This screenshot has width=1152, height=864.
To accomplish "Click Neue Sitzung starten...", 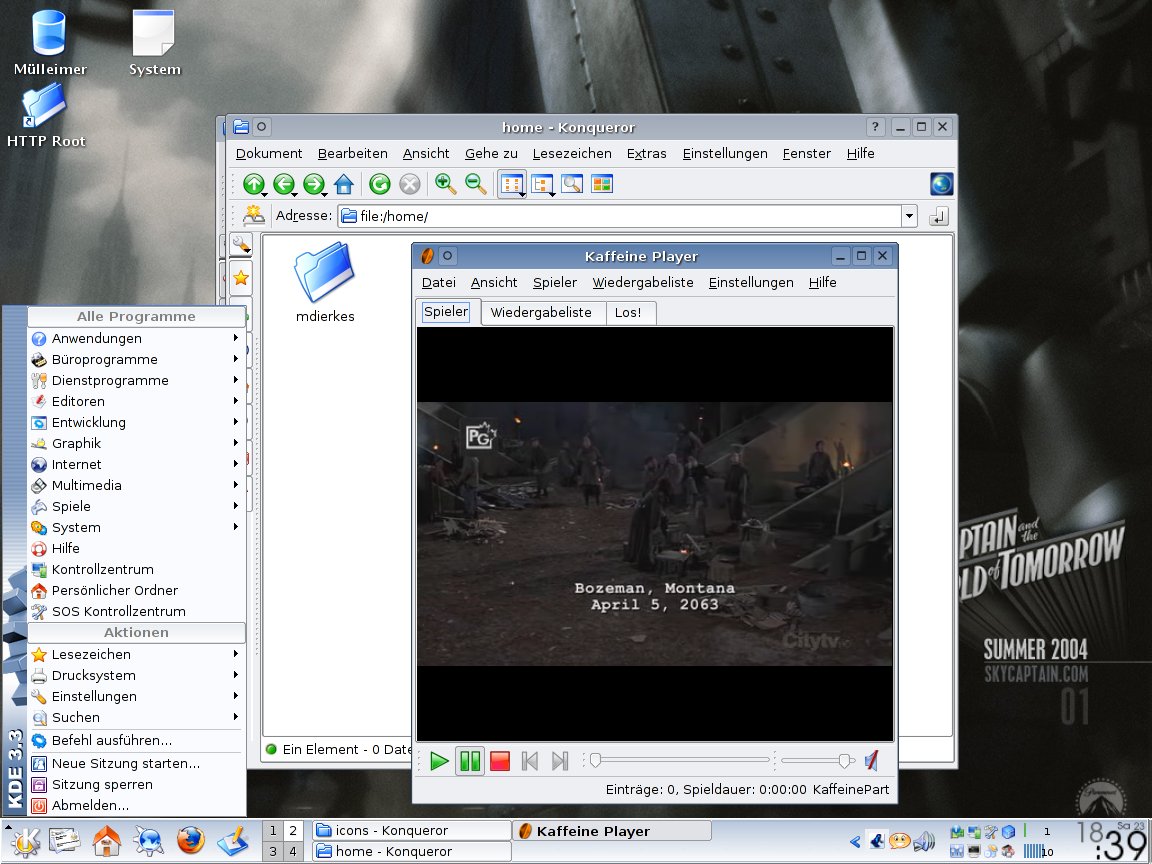I will (x=136, y=763).
